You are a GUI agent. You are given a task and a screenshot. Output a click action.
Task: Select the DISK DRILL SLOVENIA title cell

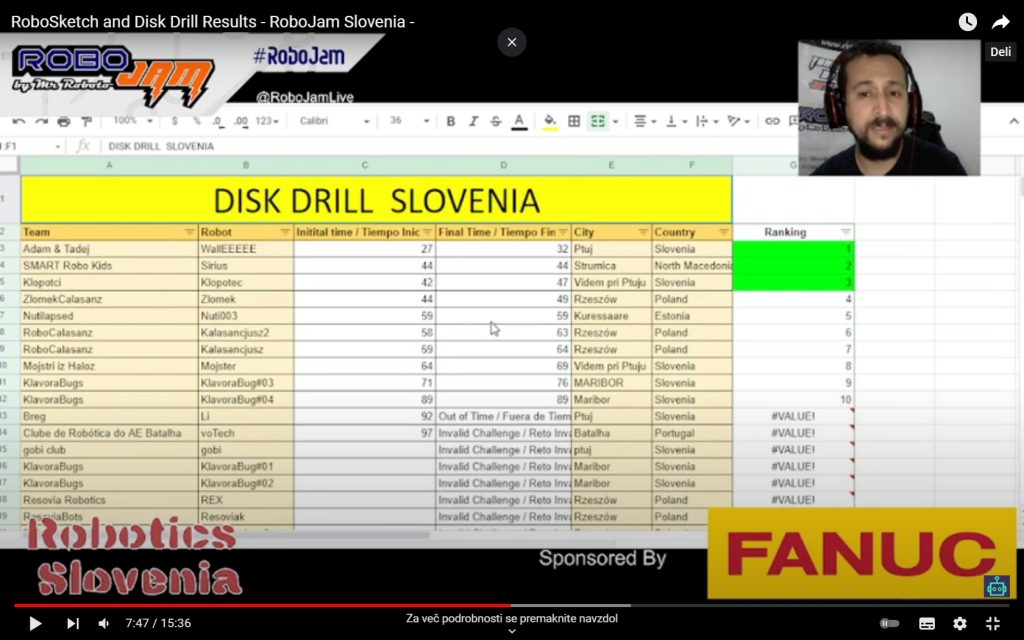(x=376, y=200)
